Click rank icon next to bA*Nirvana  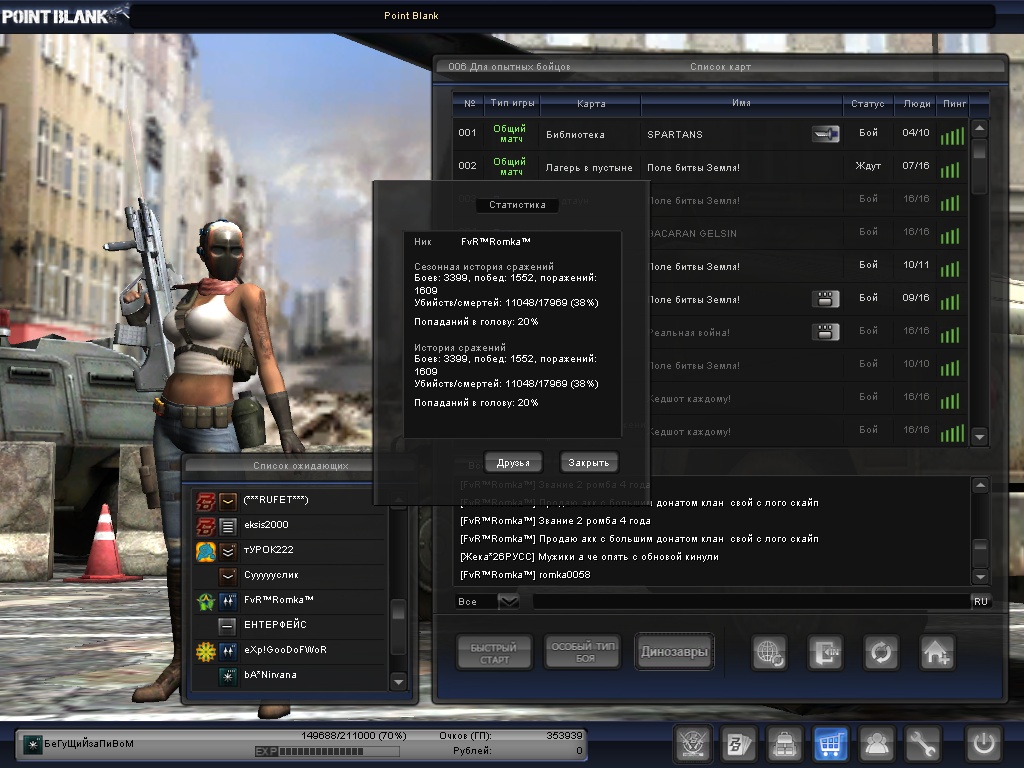tap(227, 676)
